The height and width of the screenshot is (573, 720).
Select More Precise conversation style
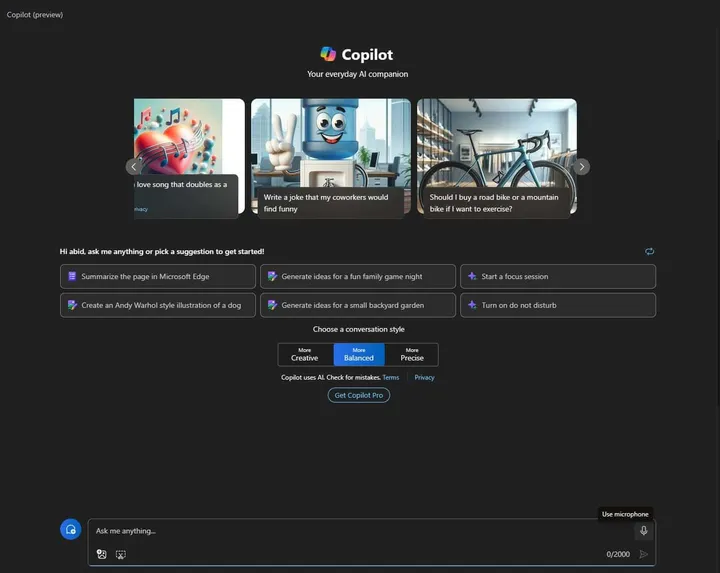[x=412, y=354]
